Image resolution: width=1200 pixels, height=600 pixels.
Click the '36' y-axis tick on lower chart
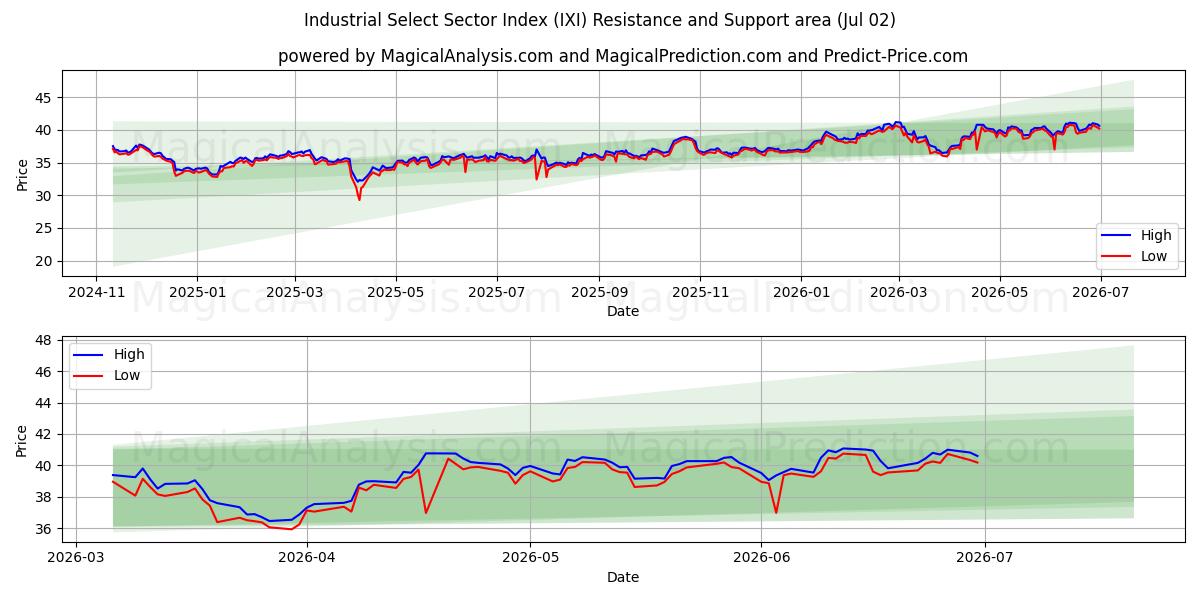43,529
